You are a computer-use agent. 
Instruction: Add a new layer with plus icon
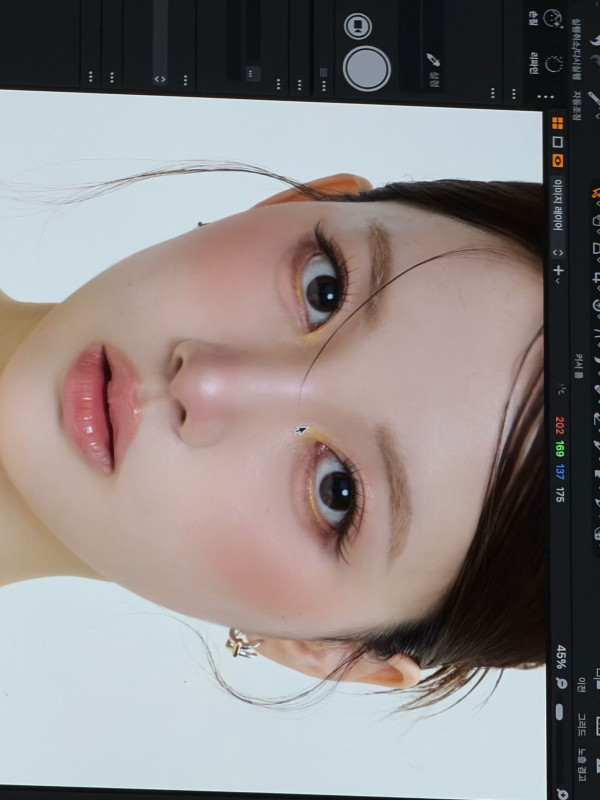[x=558, y=270]
